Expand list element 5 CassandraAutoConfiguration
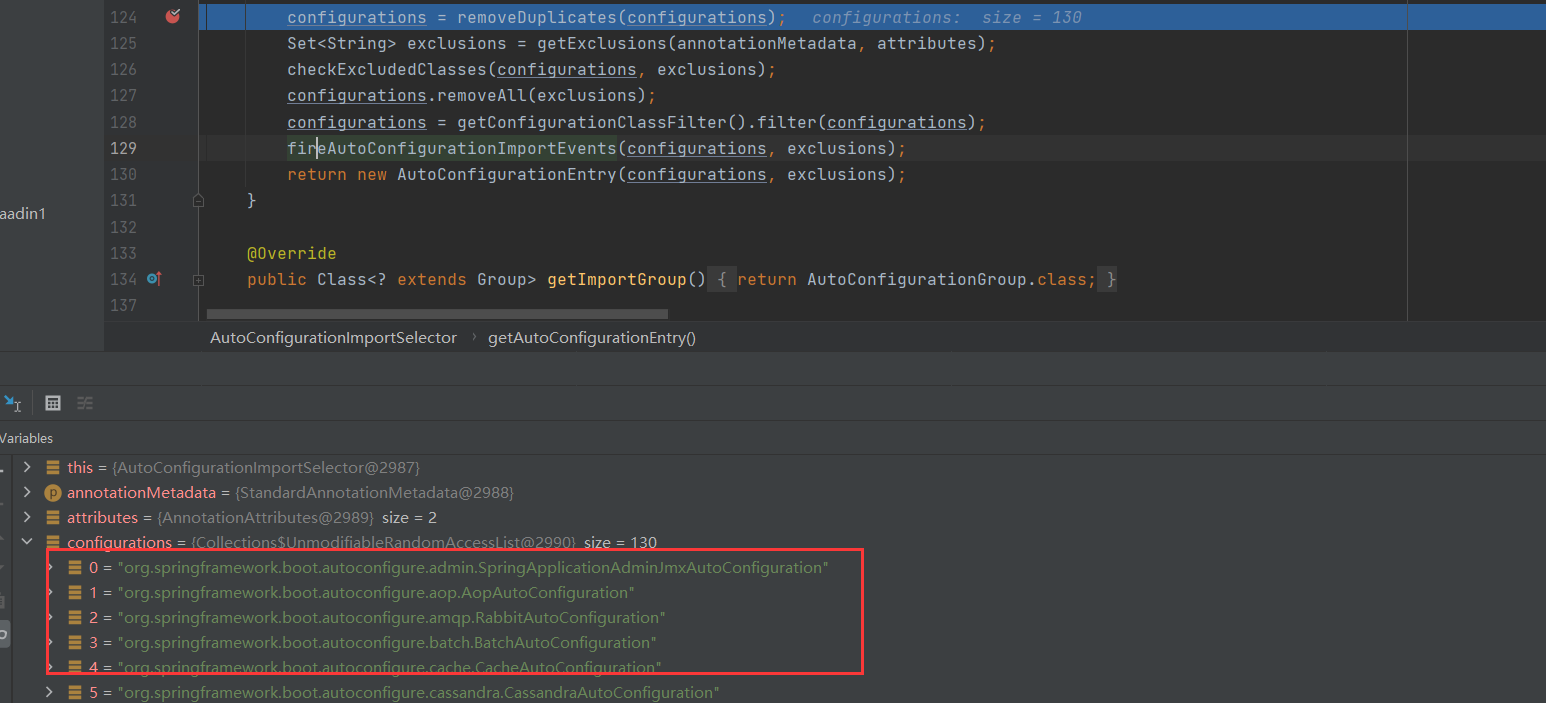 tap(49, 693)
